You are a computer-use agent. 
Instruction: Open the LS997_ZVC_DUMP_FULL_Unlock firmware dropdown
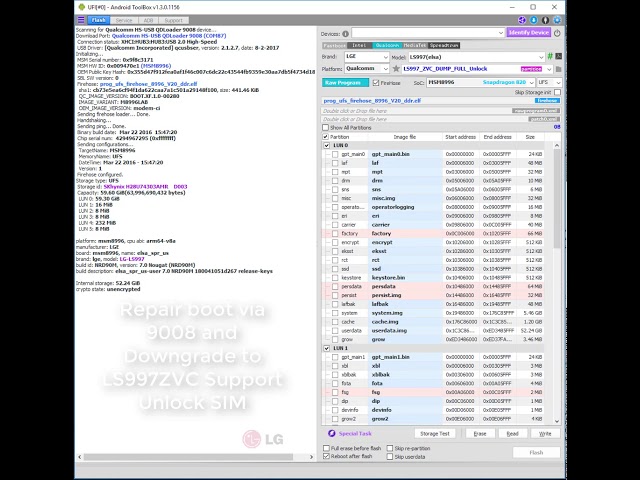[478, 69]
